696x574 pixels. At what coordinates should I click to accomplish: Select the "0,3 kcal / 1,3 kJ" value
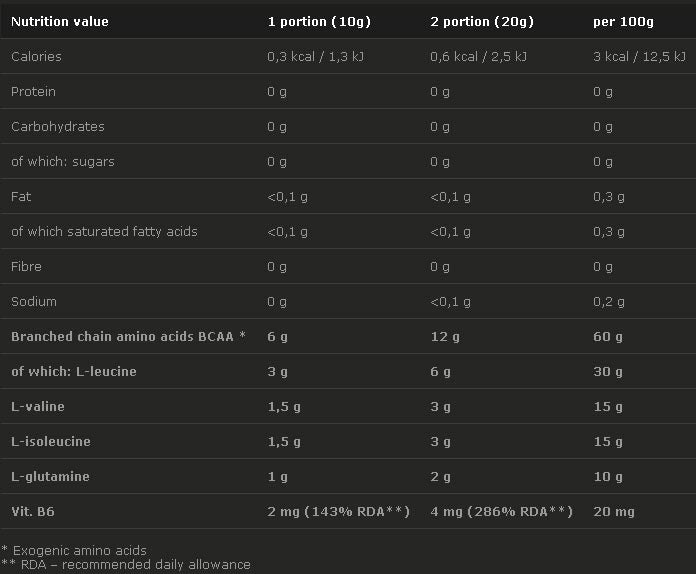coord(316,56)
